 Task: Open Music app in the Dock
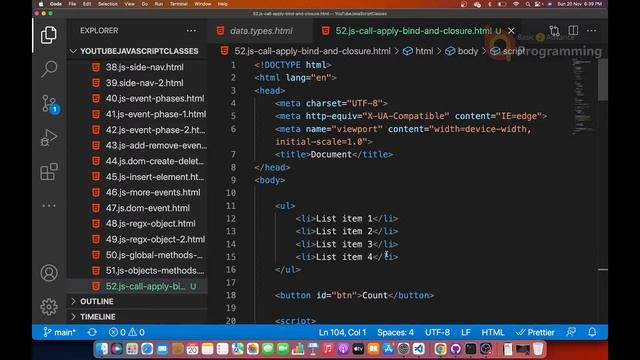coord(328,349)
